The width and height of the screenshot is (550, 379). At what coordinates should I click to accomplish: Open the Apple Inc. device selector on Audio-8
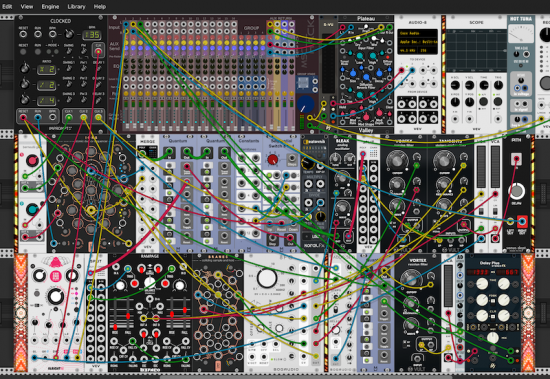point(418,42)
